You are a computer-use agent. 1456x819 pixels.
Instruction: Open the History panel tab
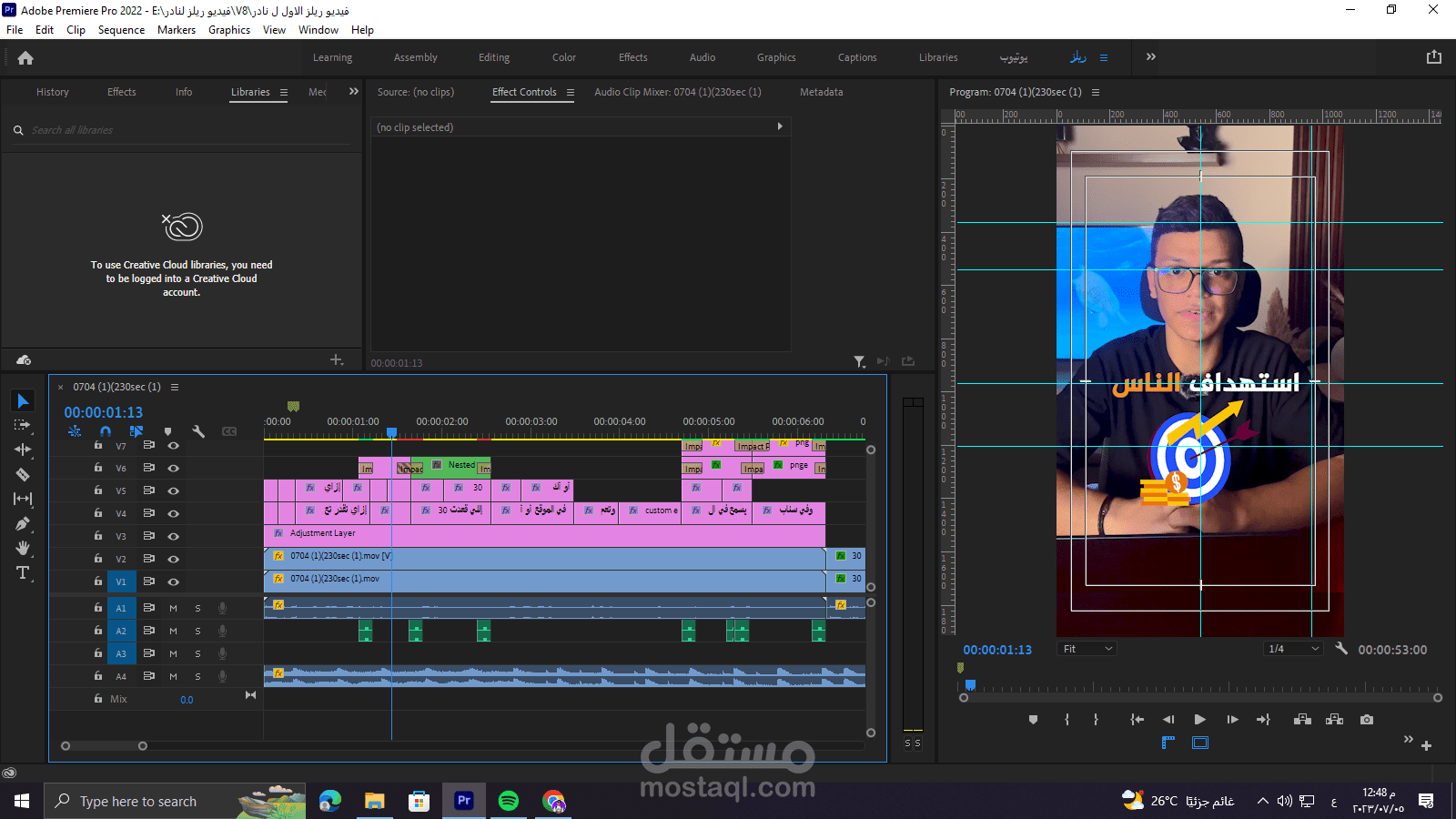coord(53,92)
